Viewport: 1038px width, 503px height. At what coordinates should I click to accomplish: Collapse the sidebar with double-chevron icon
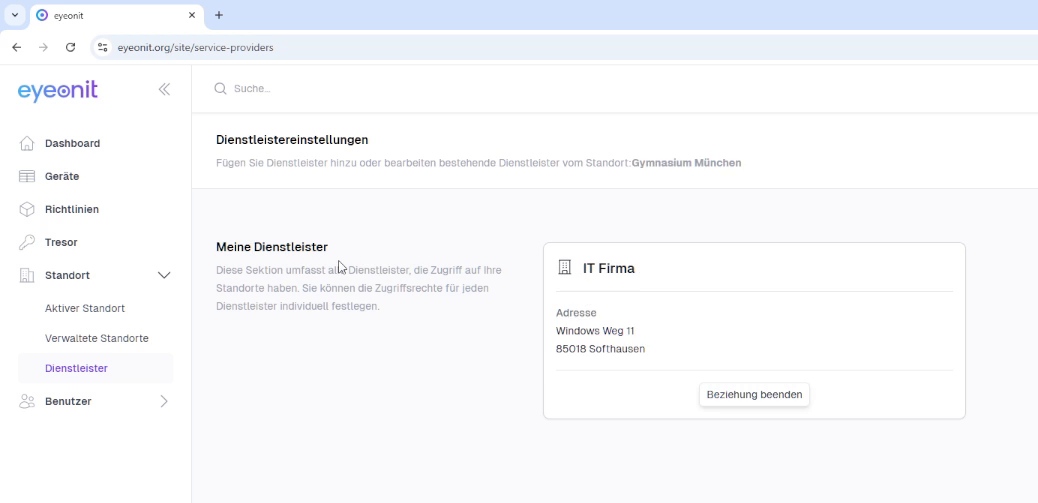click(164, 89)
